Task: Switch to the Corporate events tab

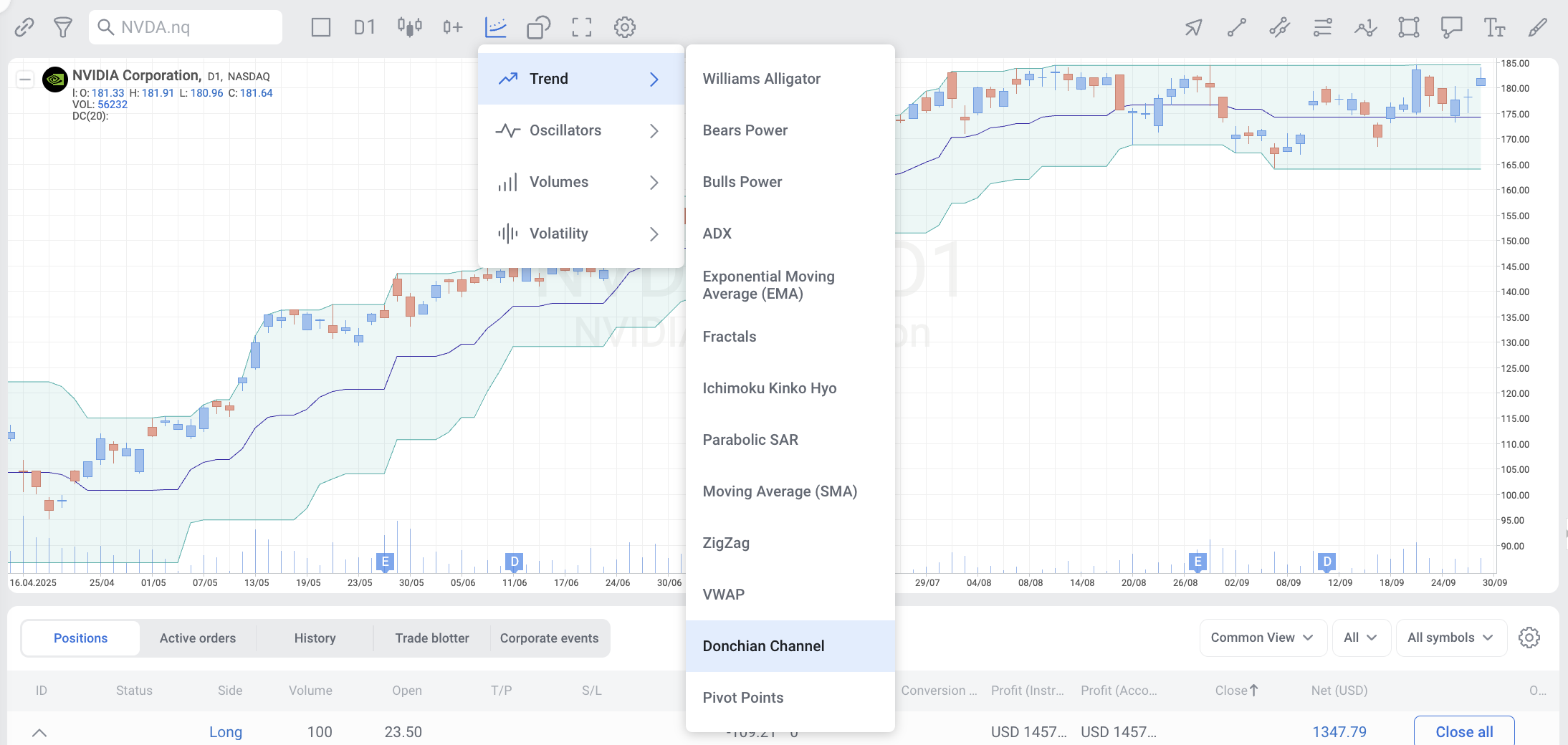Action: click(549, 638)
